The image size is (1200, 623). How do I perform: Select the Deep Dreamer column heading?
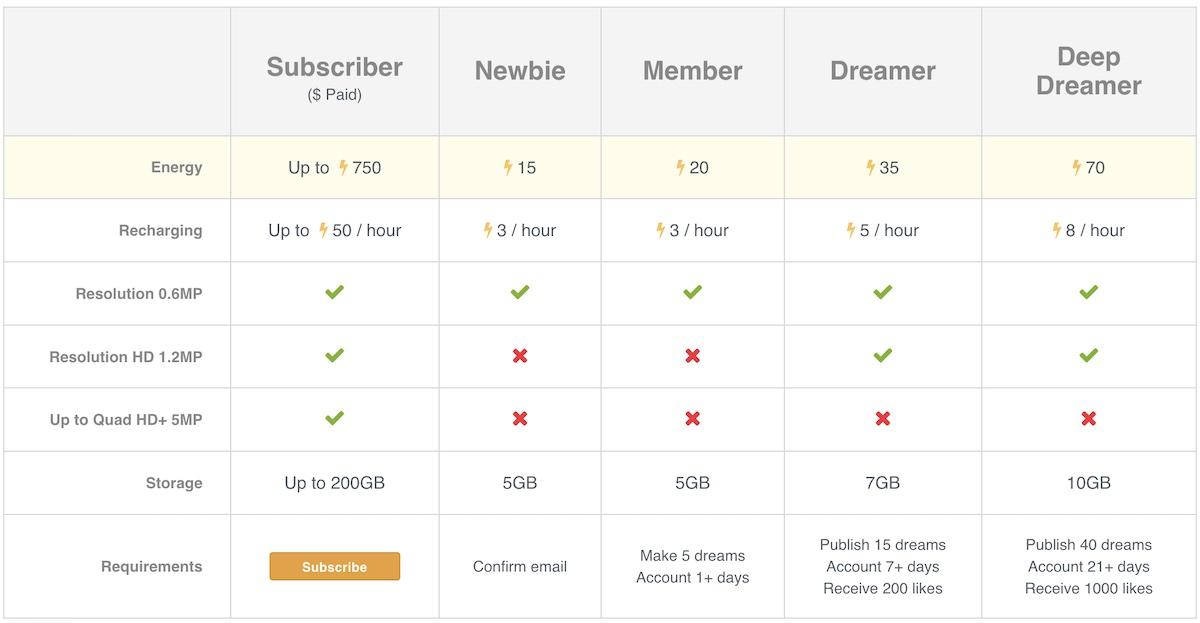click(1089, 71)
